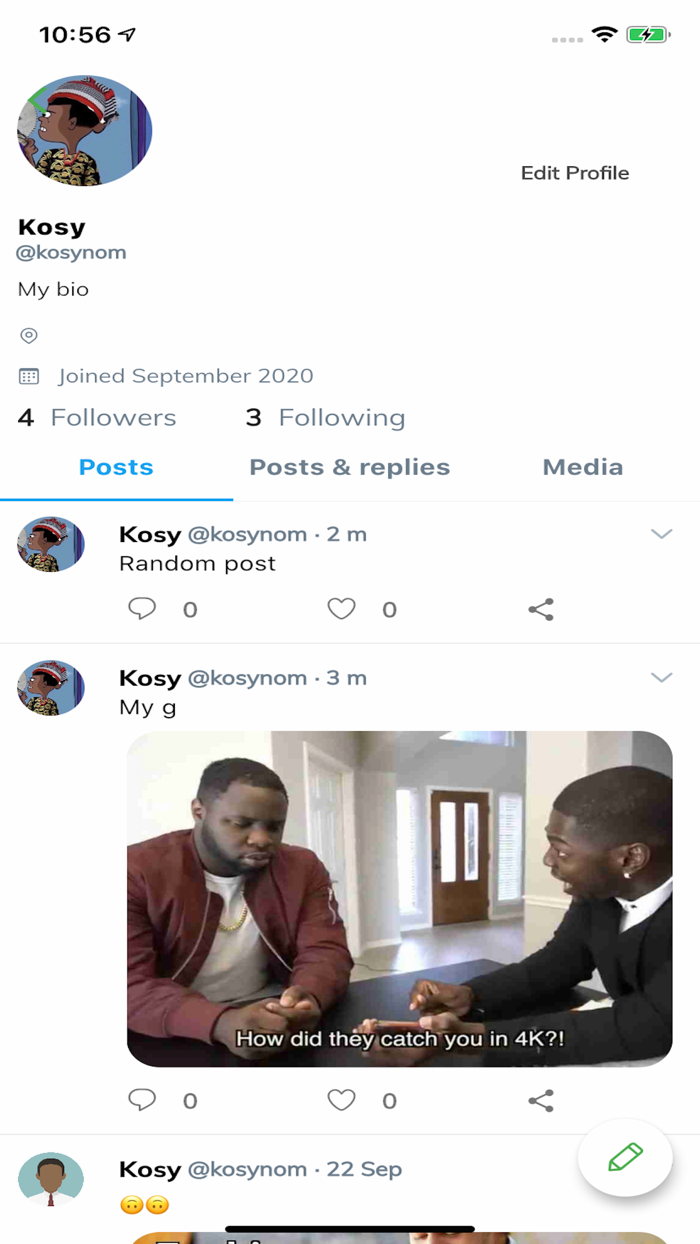
Task: Share the Random post
Action: point(541,609)
